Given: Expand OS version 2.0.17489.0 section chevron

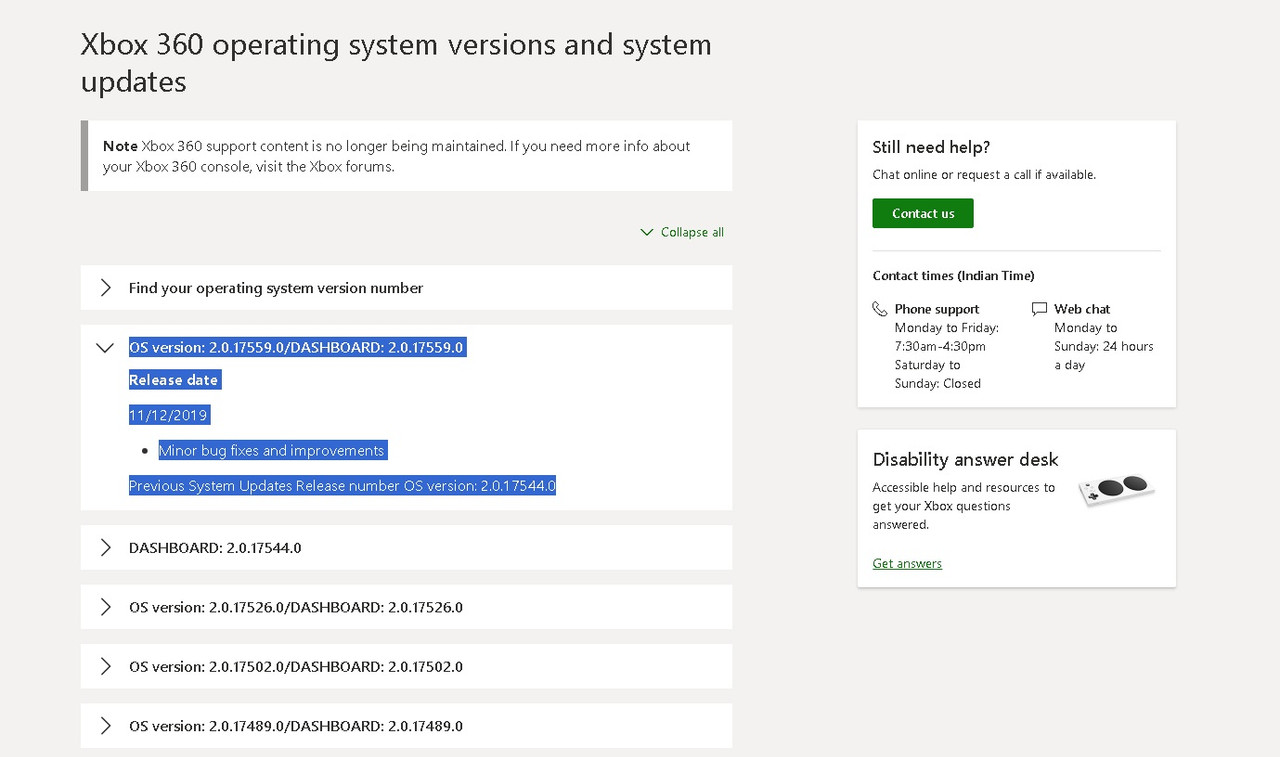Looking at the screenshot, I should point(105,726).
